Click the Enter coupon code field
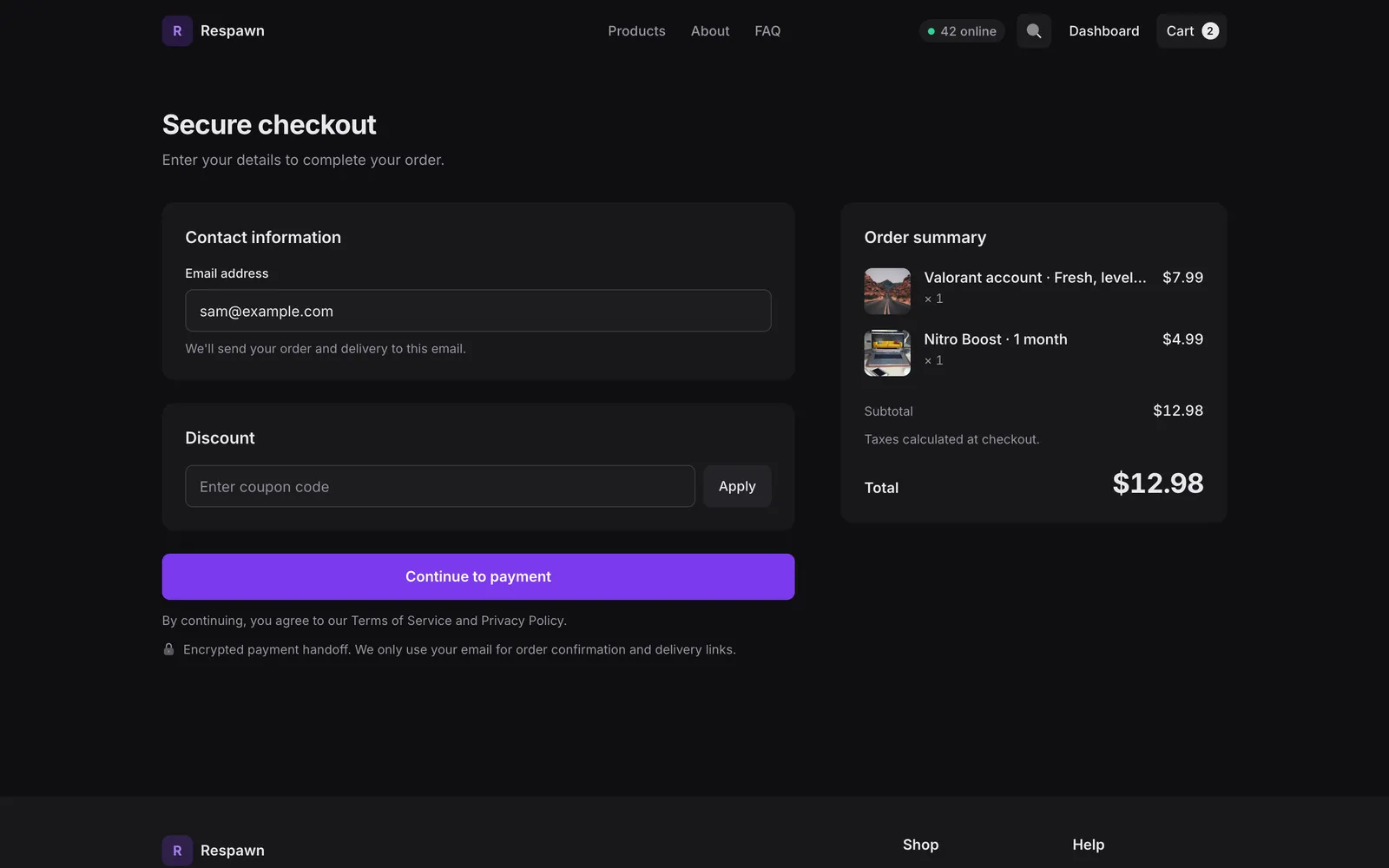This screenshot has height=868, width=1389. [440, 486]
